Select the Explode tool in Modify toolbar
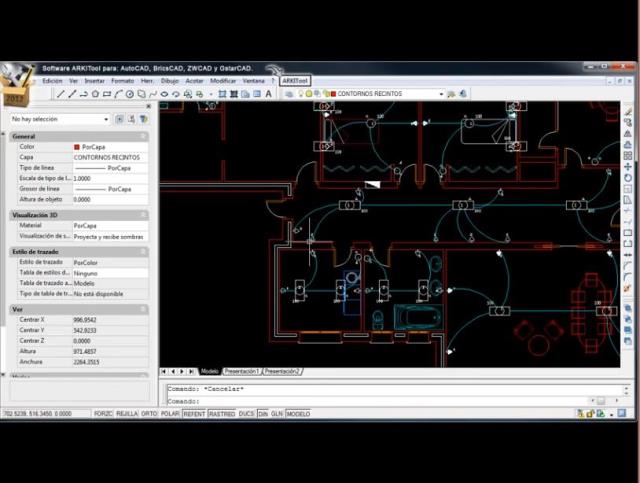The image size is (640, 483). [x=628, y=288]
